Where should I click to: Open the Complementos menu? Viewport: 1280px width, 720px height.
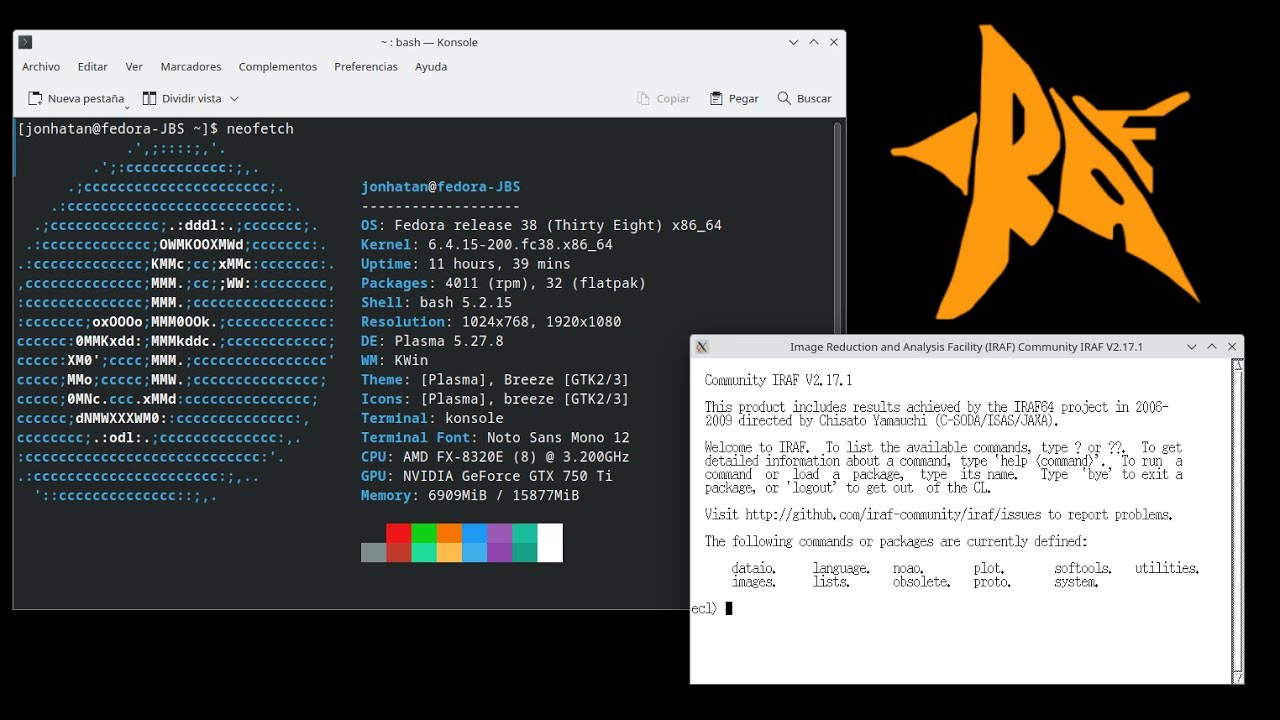pyautogui.click(x=278, y=67)
